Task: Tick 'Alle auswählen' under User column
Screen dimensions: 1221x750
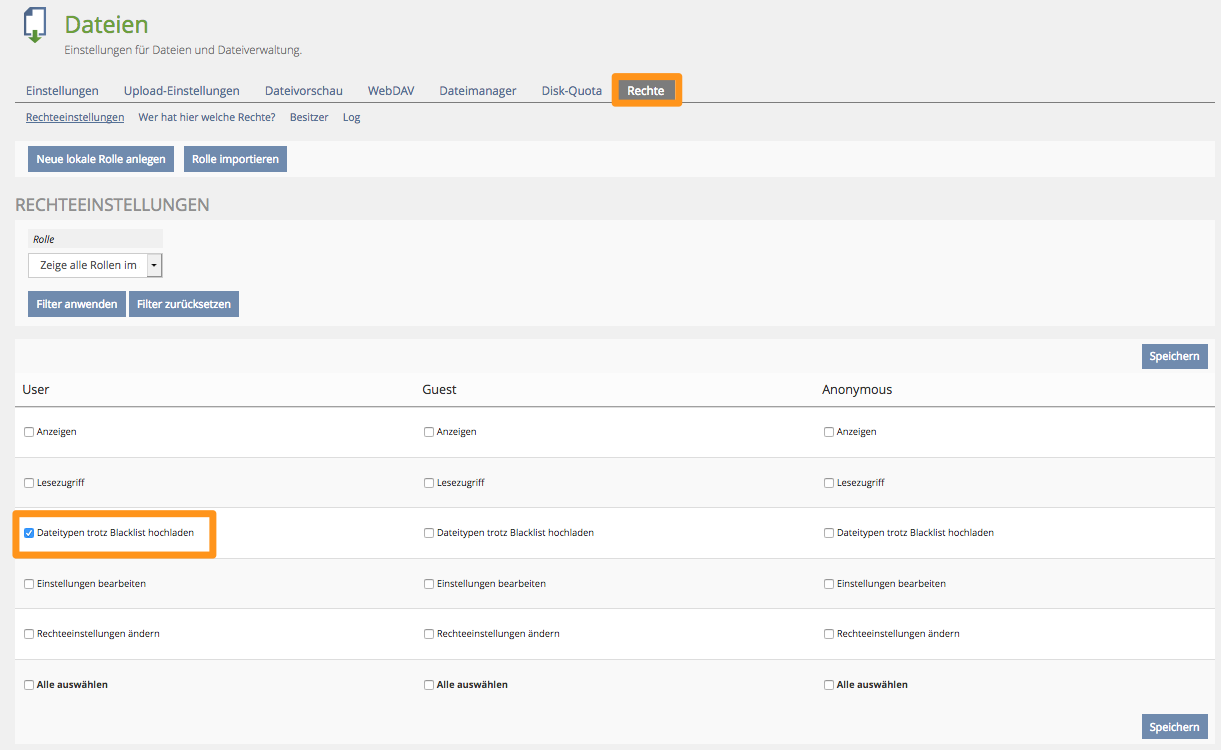Action: 29,685
